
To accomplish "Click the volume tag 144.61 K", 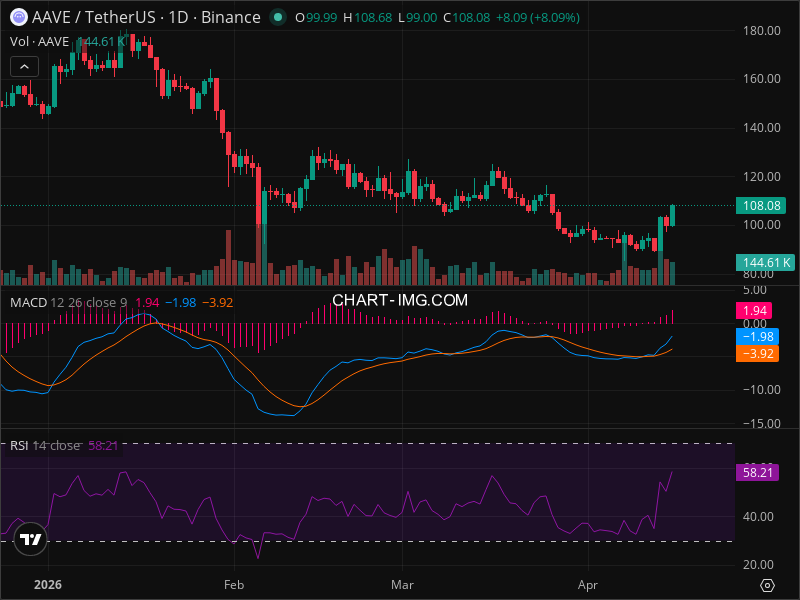I will (x=765, y=262).
